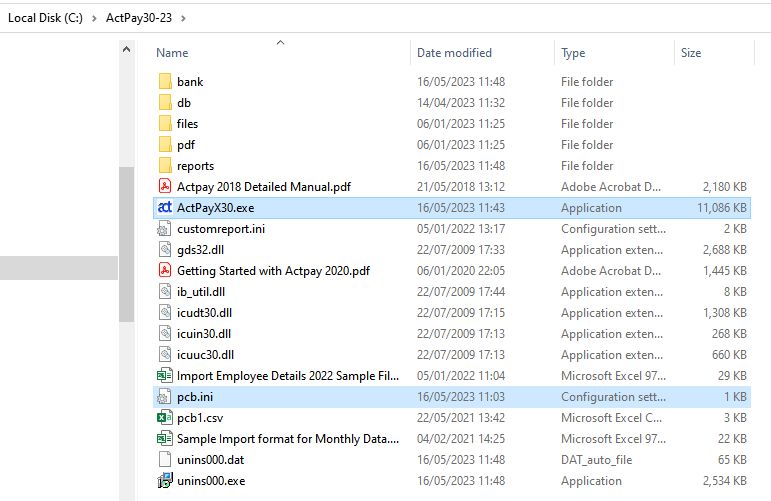
Task: Select the Actpay 2018 Detailed Manual PDF icon
Action: click(165, 187)
